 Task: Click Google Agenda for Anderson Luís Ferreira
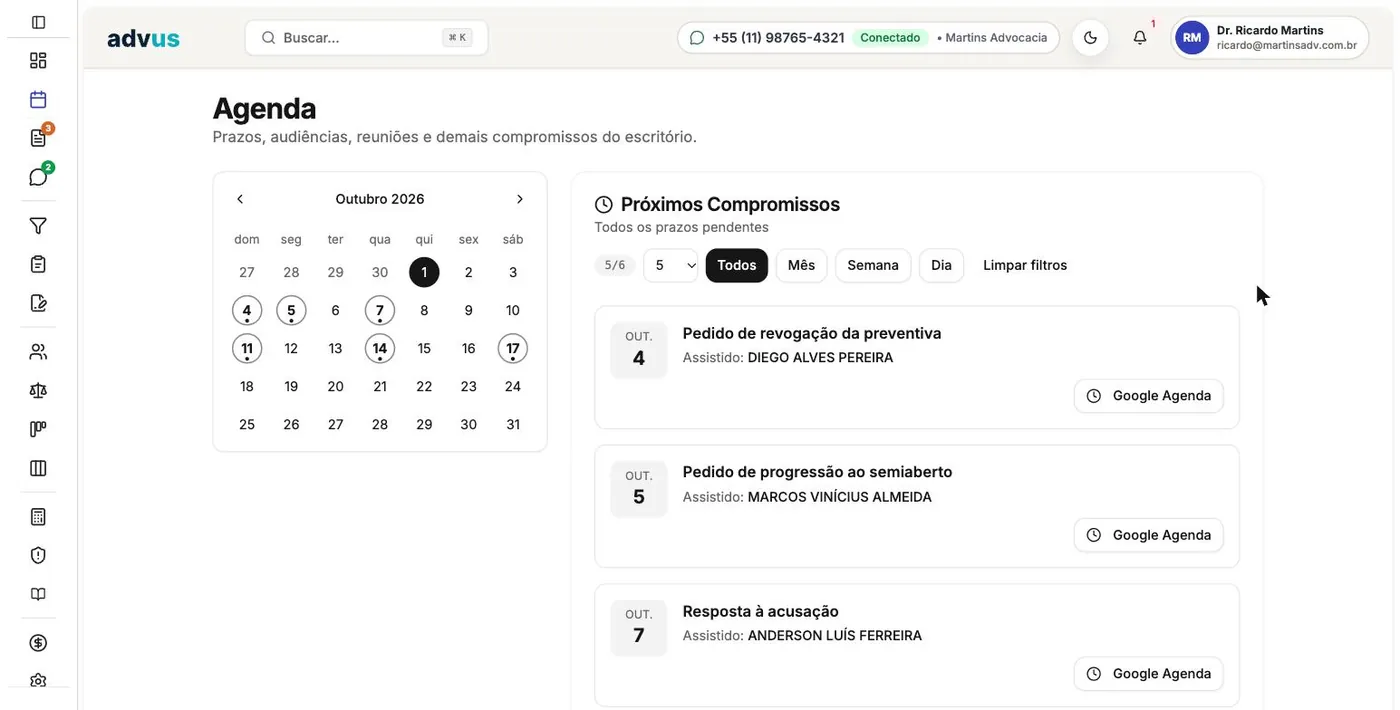point(1149,674)
